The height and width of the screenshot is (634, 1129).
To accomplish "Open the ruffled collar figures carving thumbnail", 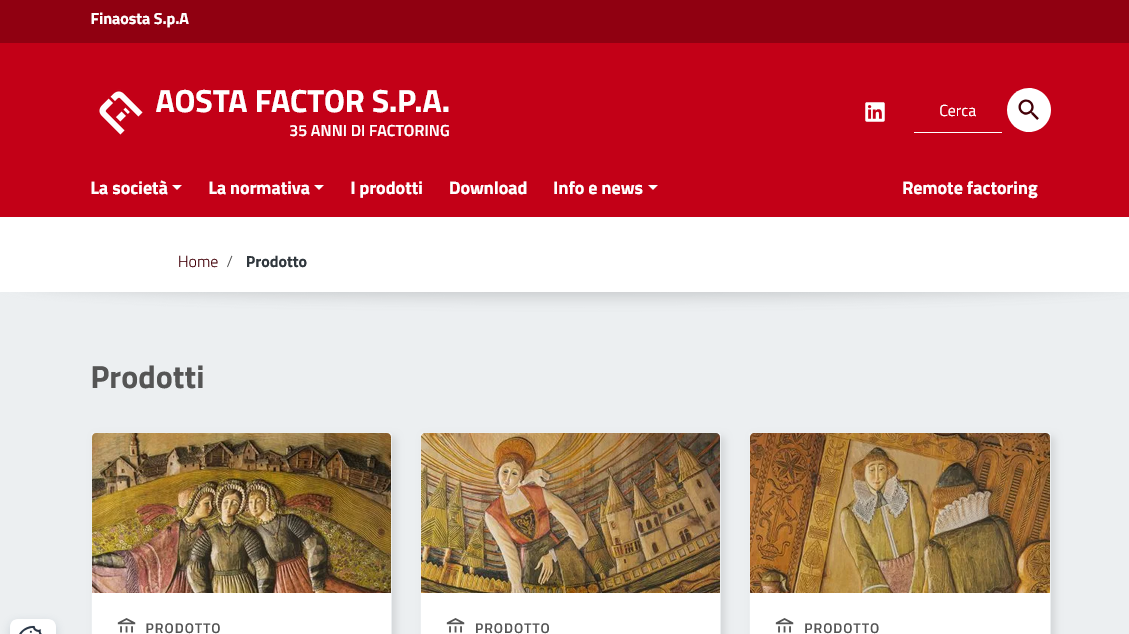I will (899, 512).
